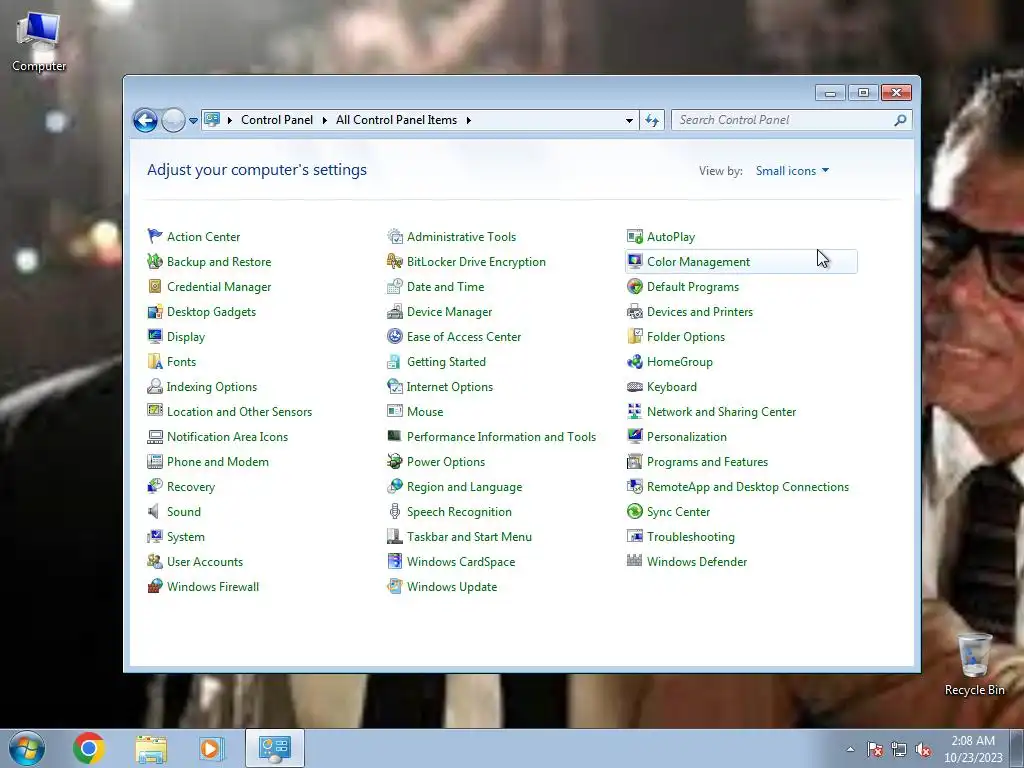Open the Windows Start button

(x=27, y=748)
